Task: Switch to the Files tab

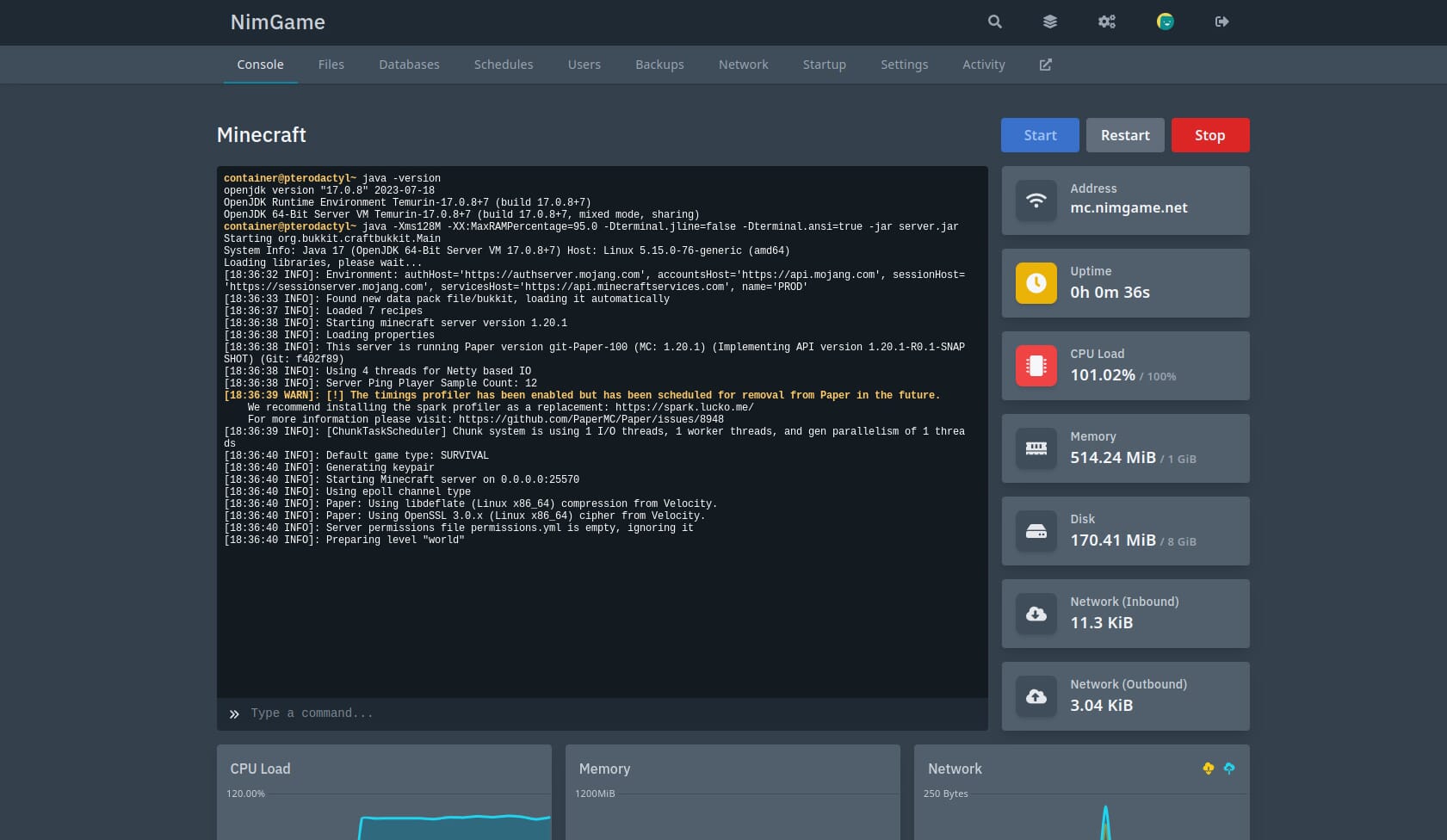Action: [331, 65]
